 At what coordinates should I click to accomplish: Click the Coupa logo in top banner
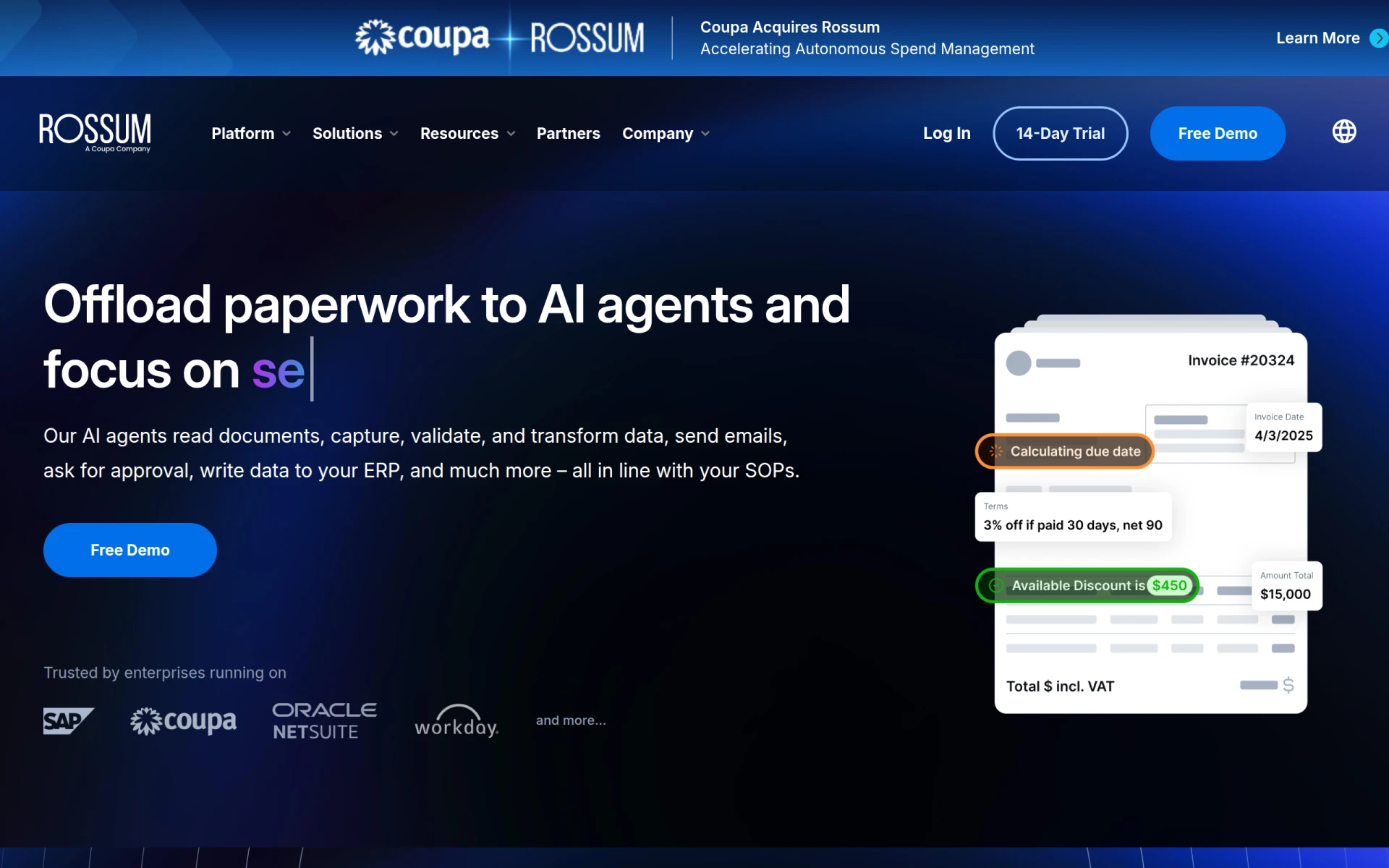[x=422, y=38]
